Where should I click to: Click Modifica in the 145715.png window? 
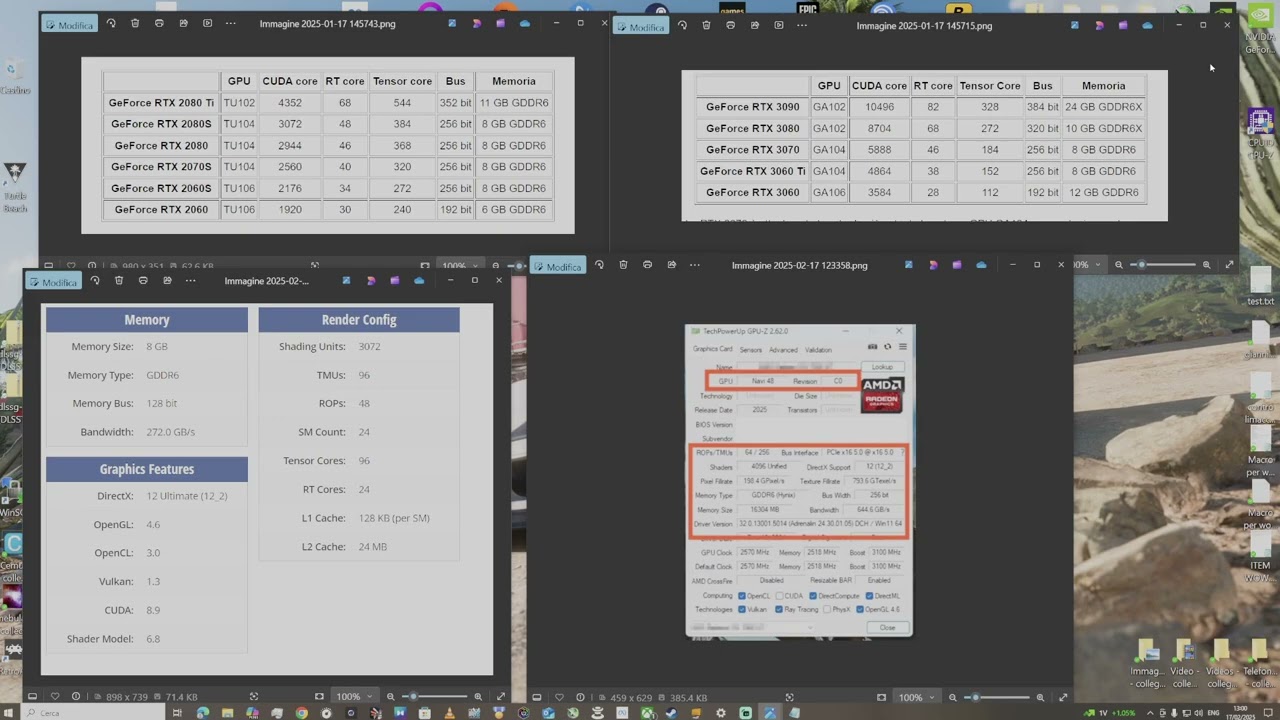click(x=640, y=27)
